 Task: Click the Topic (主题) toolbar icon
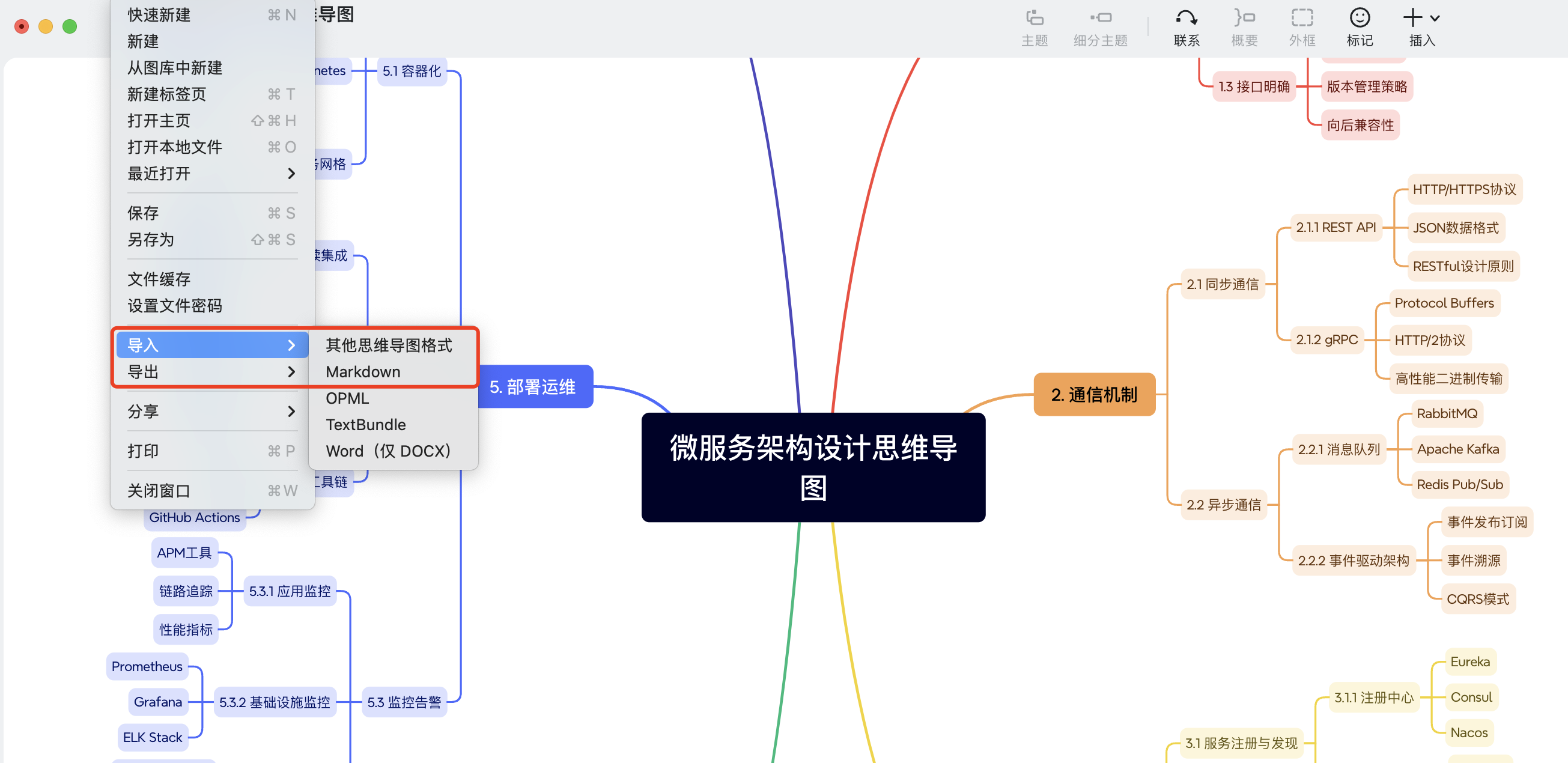(x=1034, y=18)
